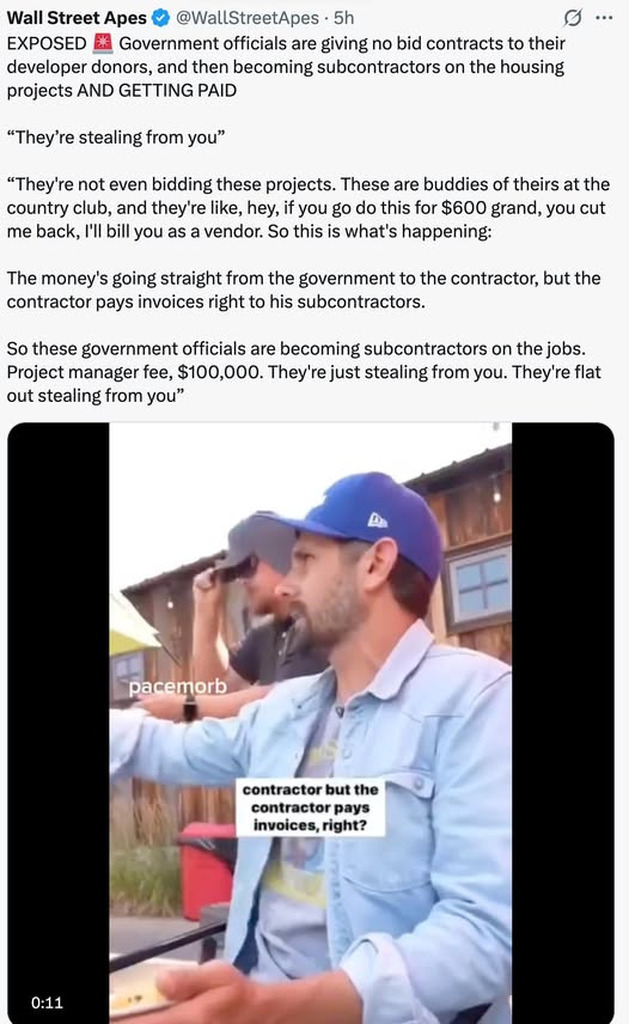Open the Wall Street Apes profile name
Image resolution: width=629 pixels, height=1024 pixels.
coord(76,18)
